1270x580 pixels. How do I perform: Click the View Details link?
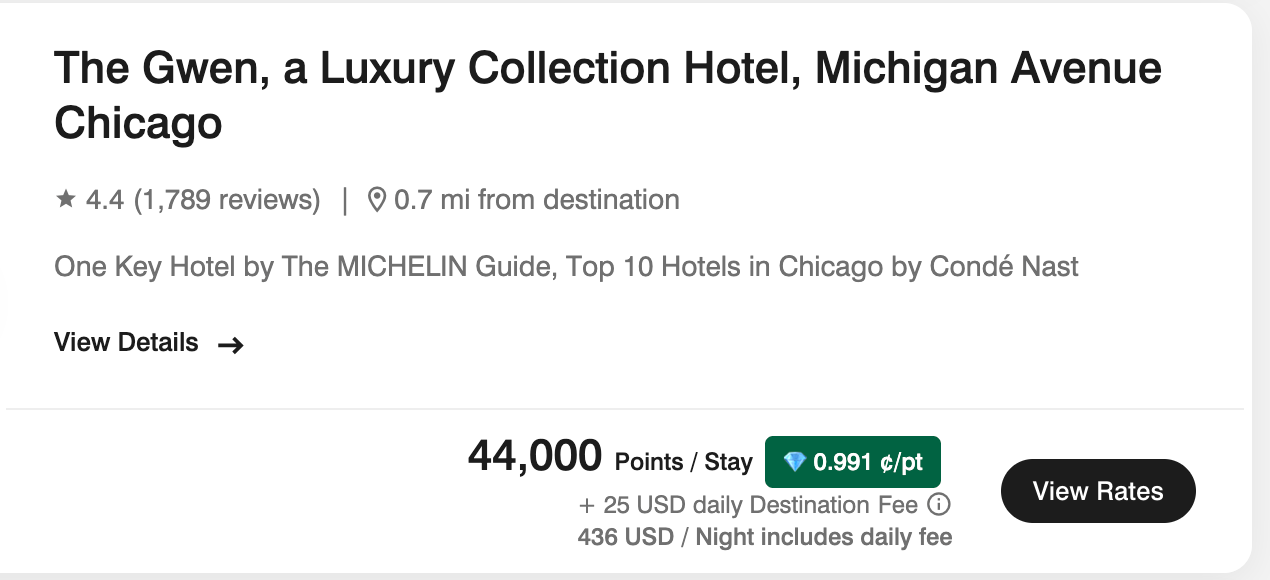(127, 343)
